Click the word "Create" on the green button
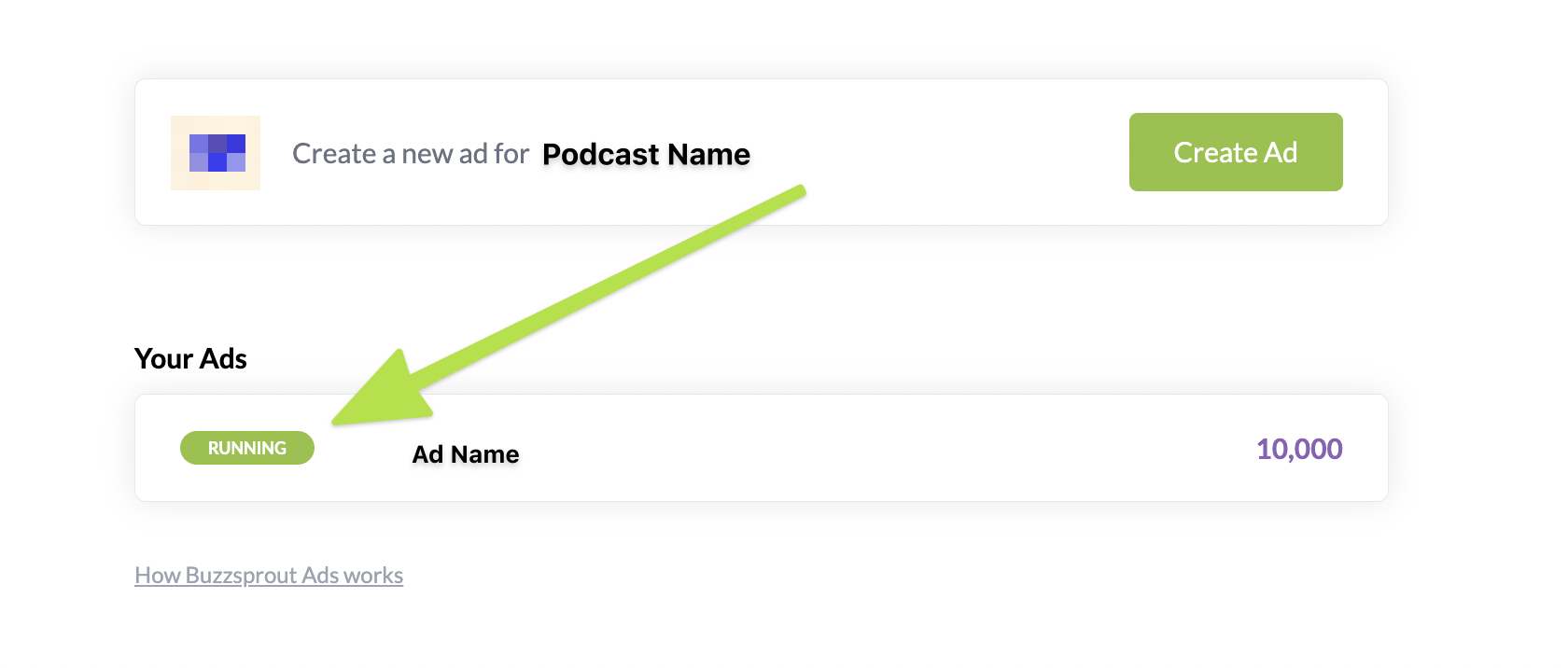Image resolution: width=1568 pixels, height=668 pixels. pyautogui.click(x=1215, y=152)
